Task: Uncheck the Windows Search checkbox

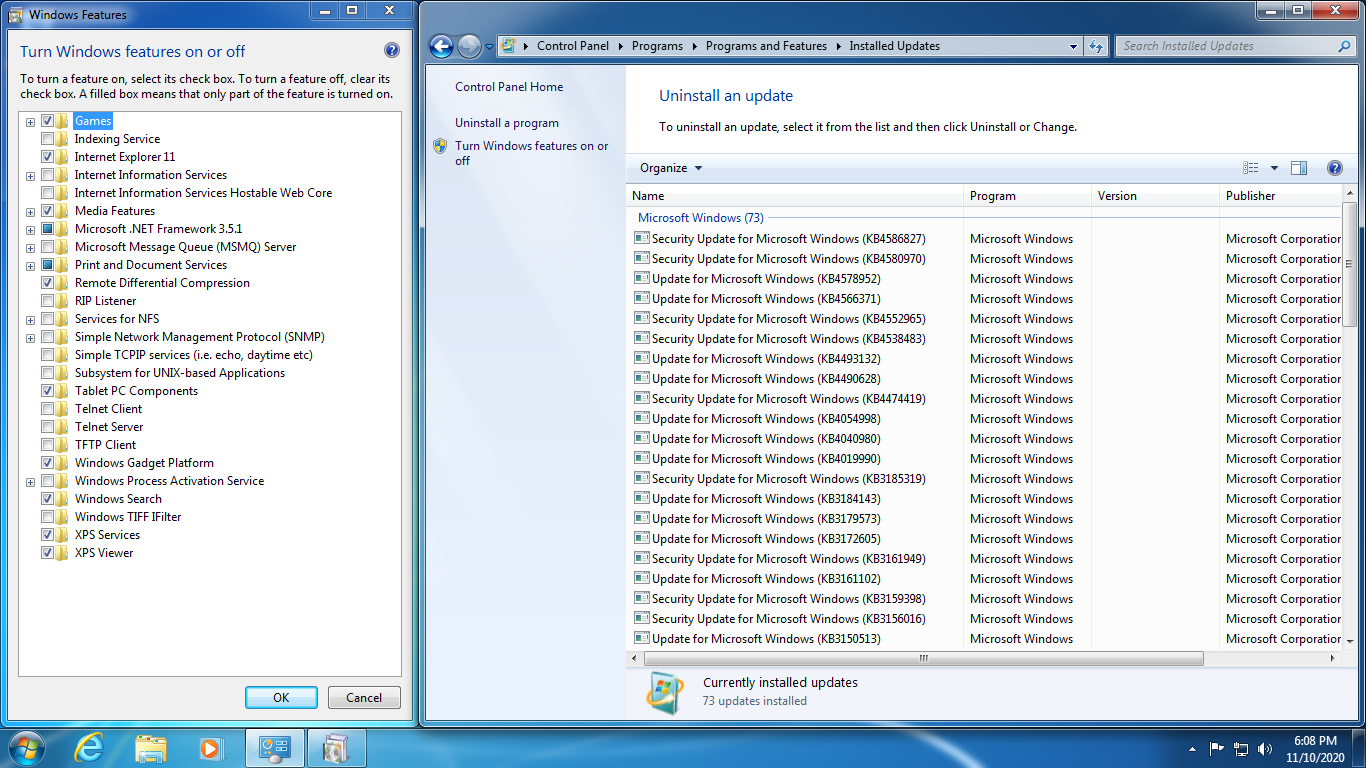Action: point(47,499)
